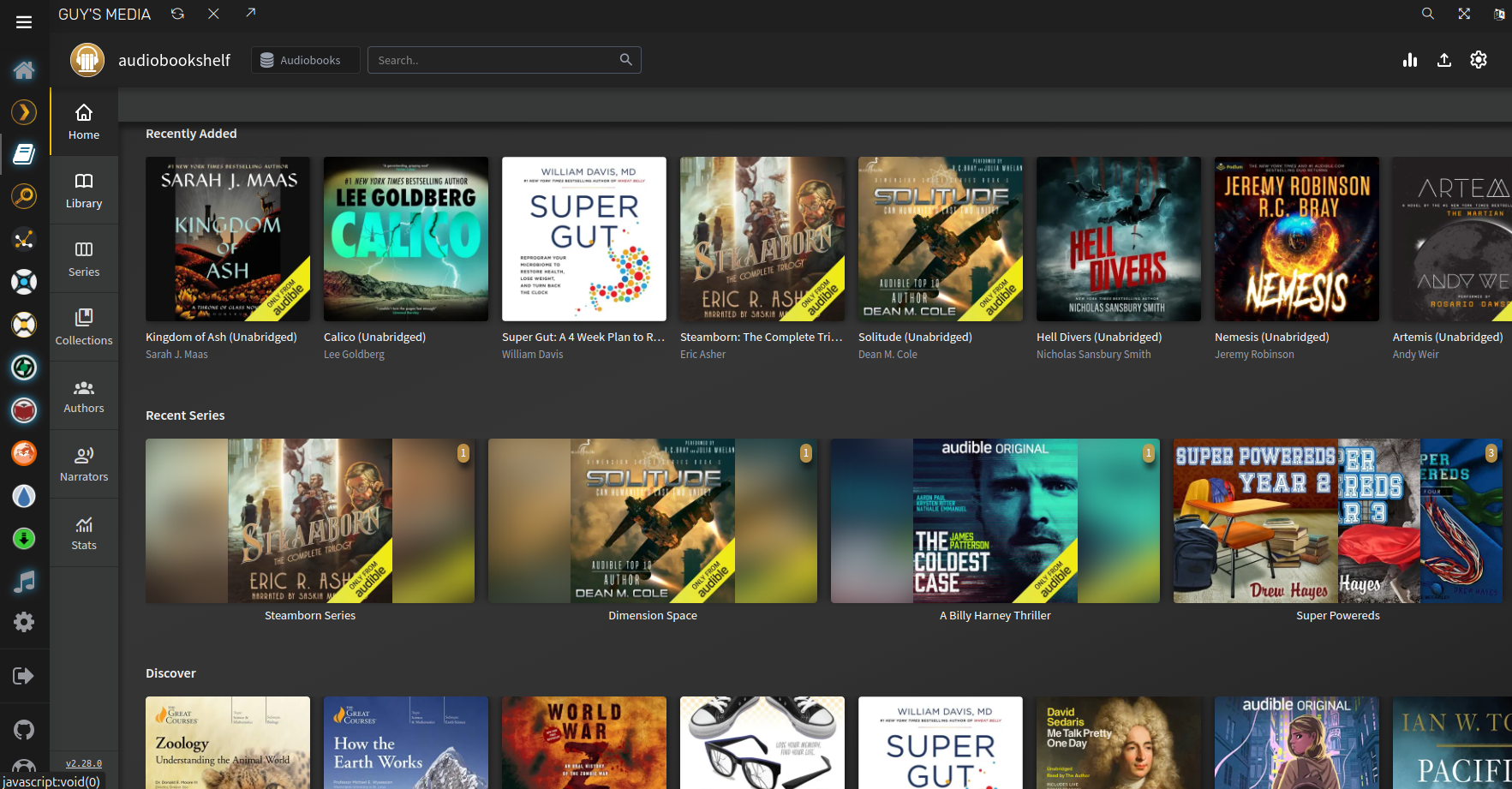Open the Library sidebar tab
1512x789 pixels.
pyautogui.click(x=84, y=190)
